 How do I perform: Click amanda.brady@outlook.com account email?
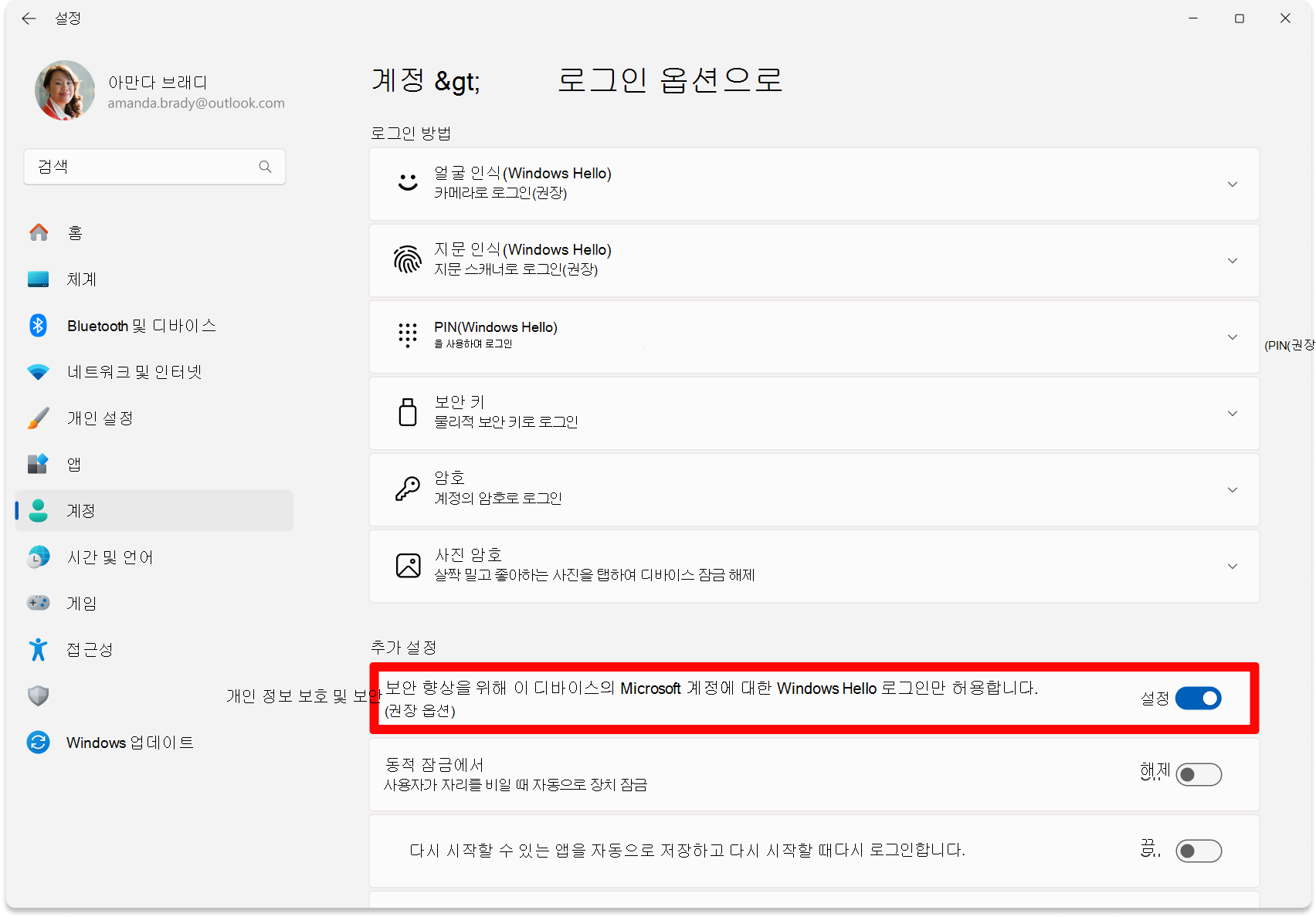tap(196, 103)
